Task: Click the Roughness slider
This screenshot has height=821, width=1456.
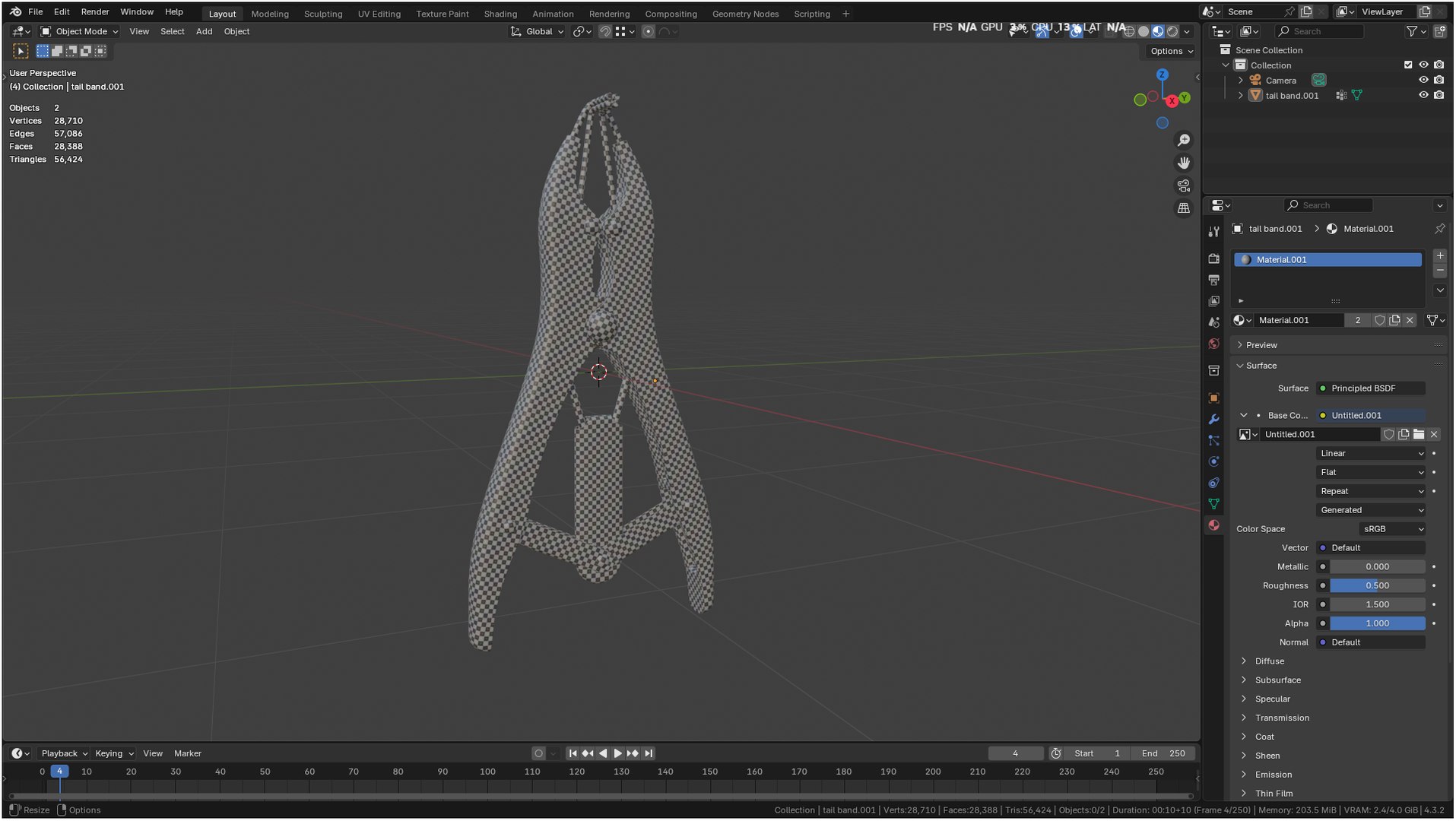Action: (x=1377, y=586)
